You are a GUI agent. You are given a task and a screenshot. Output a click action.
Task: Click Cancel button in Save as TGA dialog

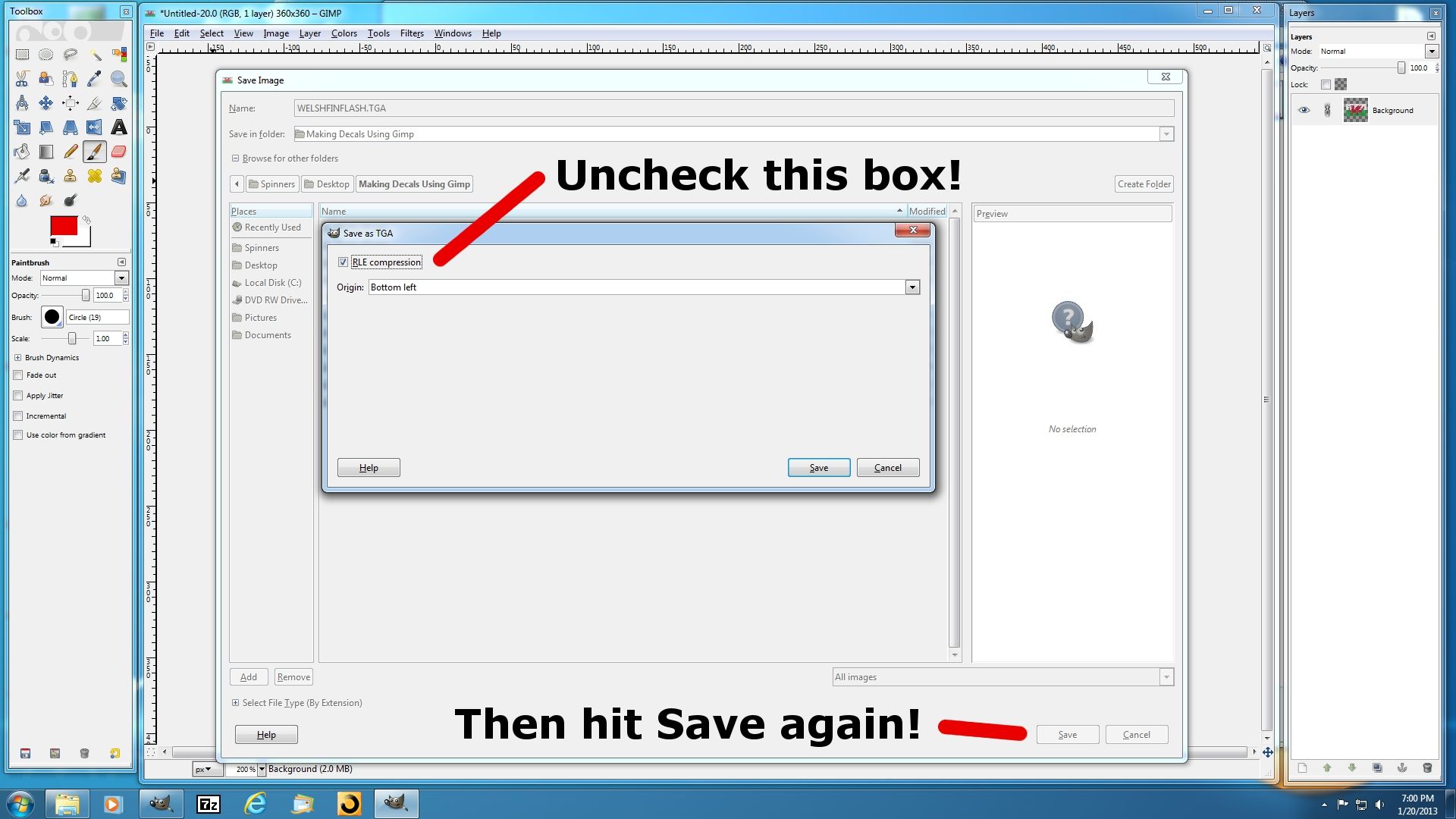[886, 467]
